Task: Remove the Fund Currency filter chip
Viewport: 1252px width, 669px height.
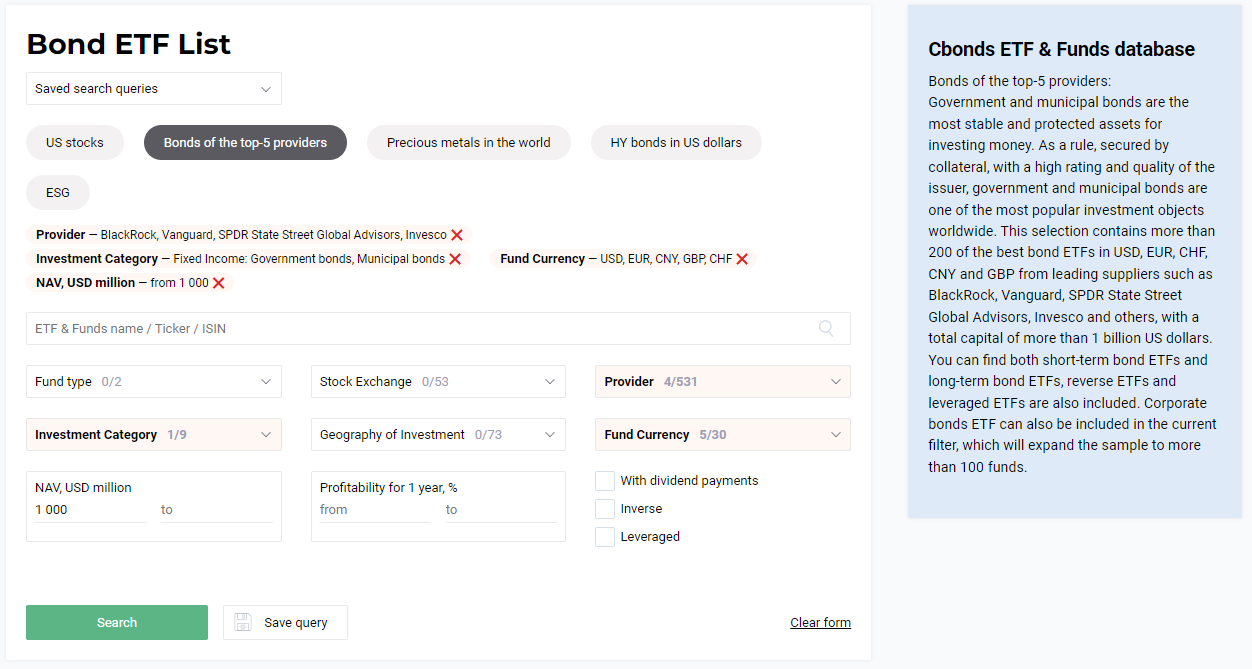Action: 741,258
